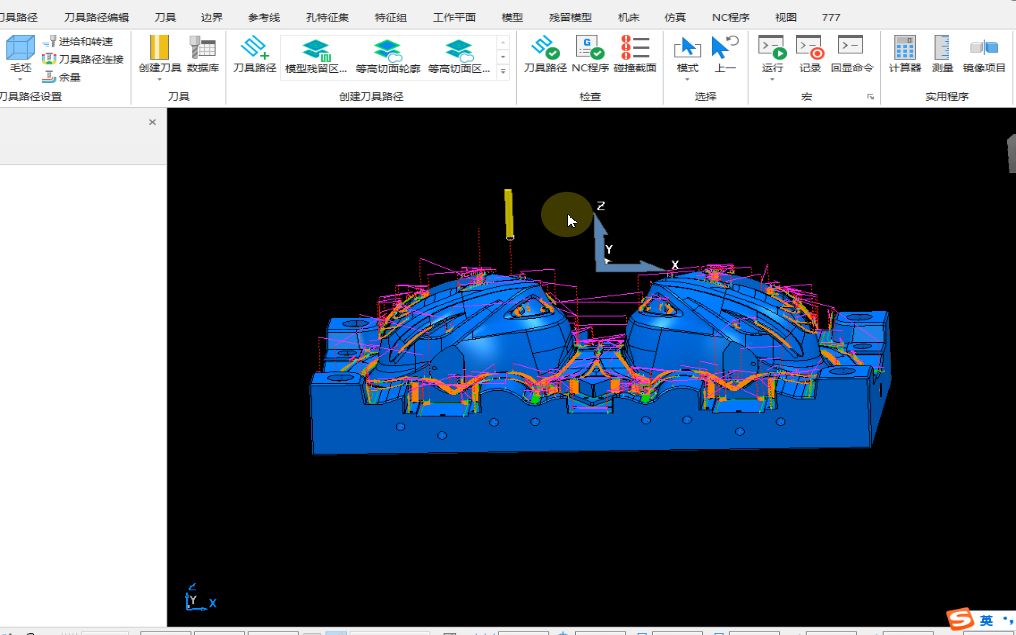The width and height of the screenshot is (1016, 635).
Task: Switch to the 仿真 ribbon tab
Action: pos(675,17)
